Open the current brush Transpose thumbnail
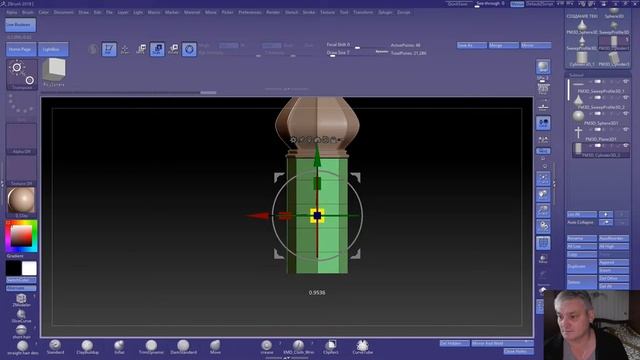Viewport: 640px width, 360px height. 22,74
